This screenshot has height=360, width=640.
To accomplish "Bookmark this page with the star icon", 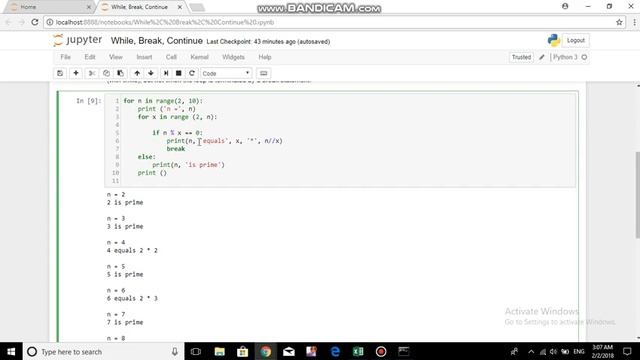I will tap(619, 22).
